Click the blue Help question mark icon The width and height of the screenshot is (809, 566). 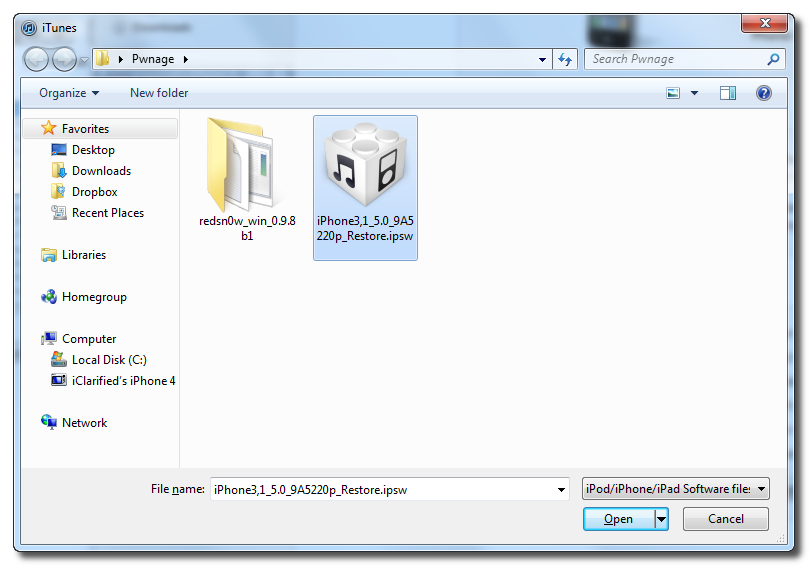tap(764, 93)
